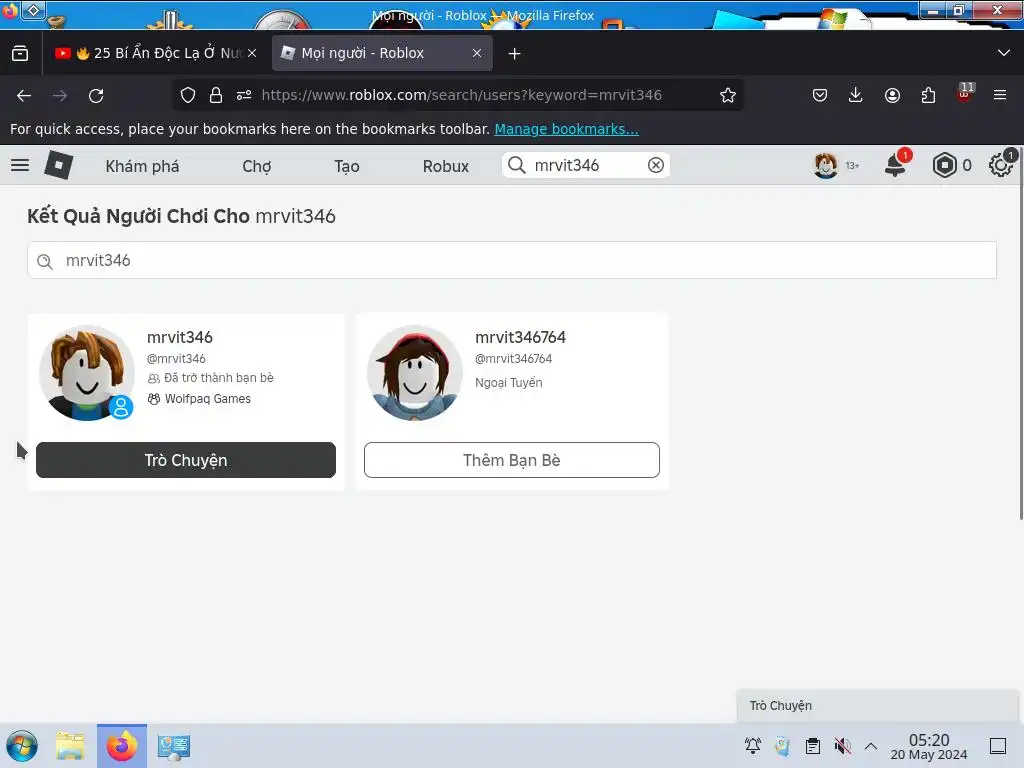Image resolution: width=1024 pixels, height=768 pixels.
Task: Select the Mọi người - Roblox tab
Action: [x=382, y=54]
